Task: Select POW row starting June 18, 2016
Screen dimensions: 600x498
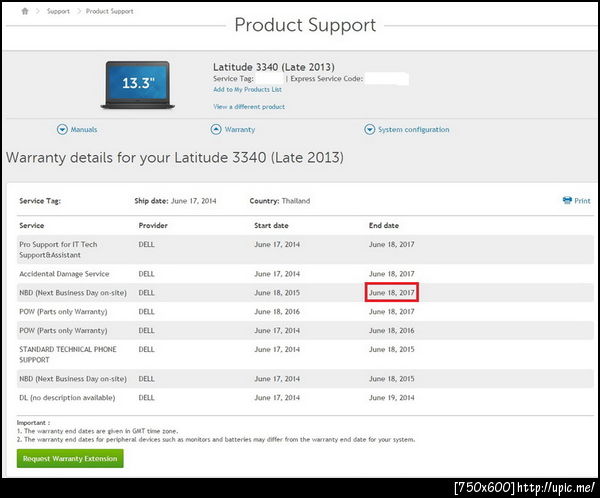Action: click(x=305, y=312)
